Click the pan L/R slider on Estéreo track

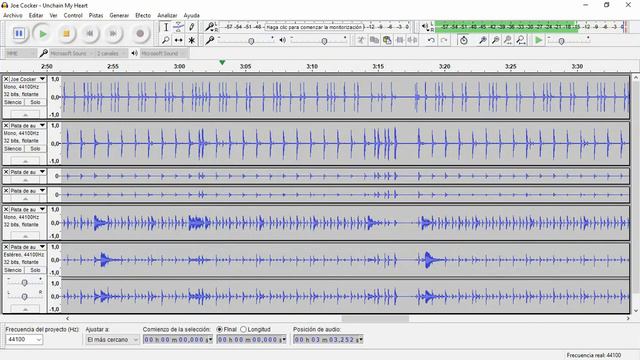coord(24,296)
